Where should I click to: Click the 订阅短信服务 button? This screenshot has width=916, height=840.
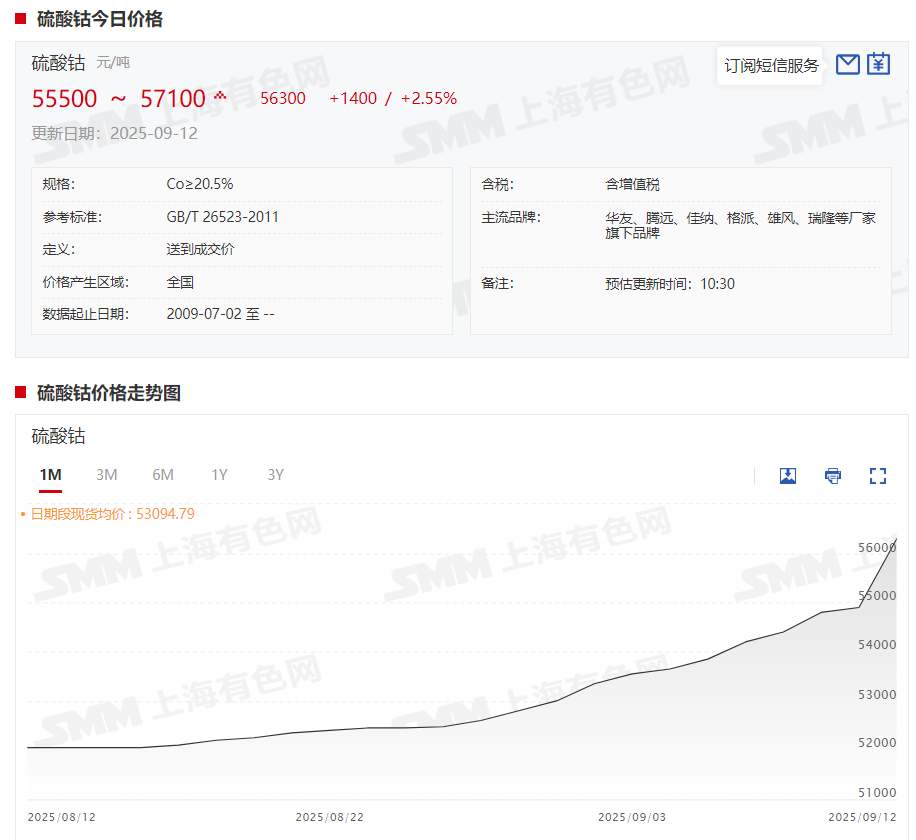[x=771, y=66]
